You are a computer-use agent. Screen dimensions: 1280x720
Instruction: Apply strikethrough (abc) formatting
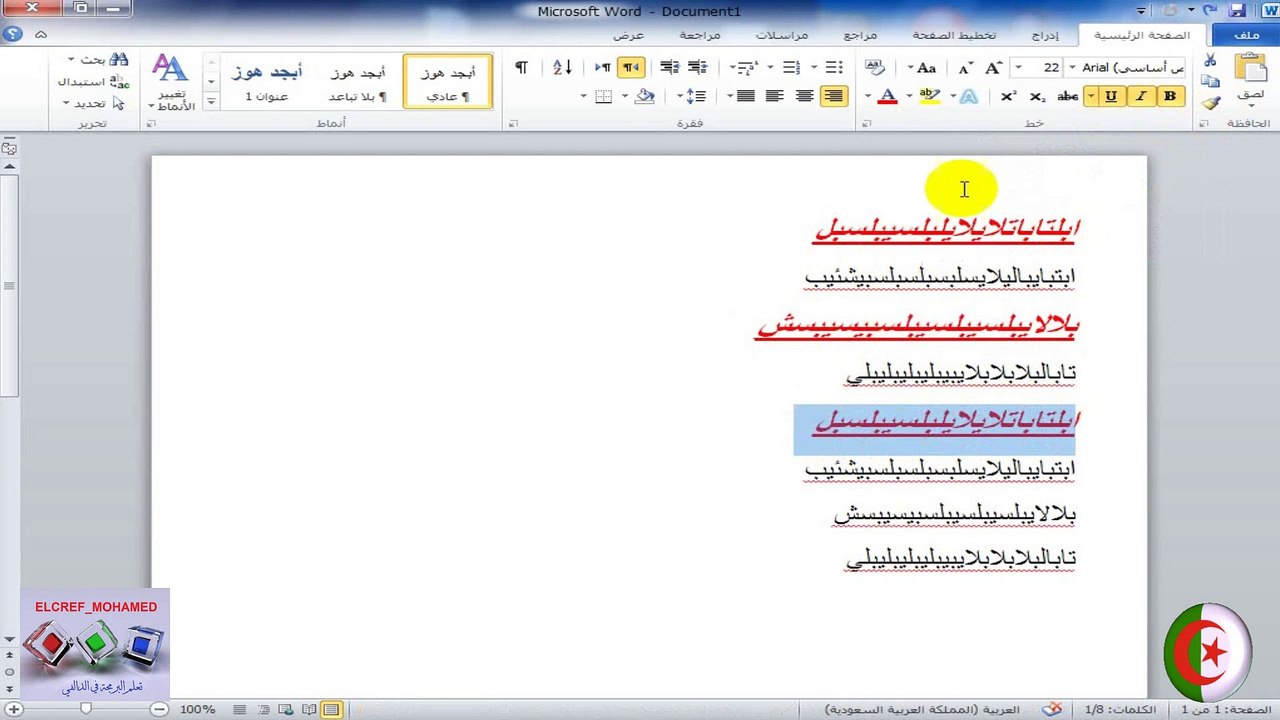click(1067, 96)
